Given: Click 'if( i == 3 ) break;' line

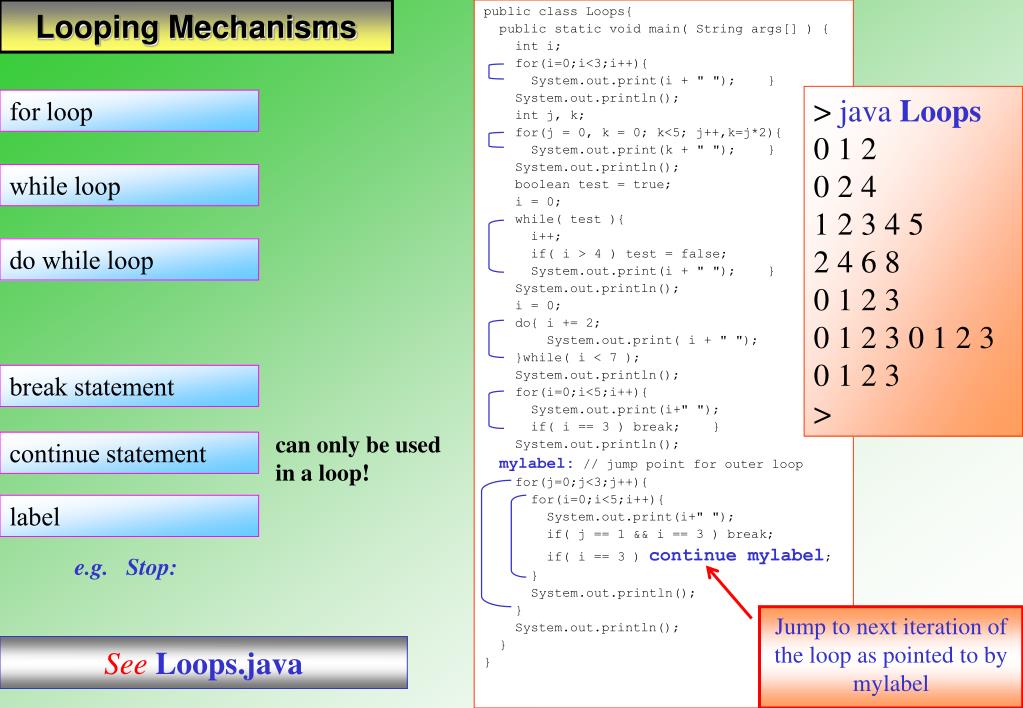Looking at the screenshot, I should [605, 427].
